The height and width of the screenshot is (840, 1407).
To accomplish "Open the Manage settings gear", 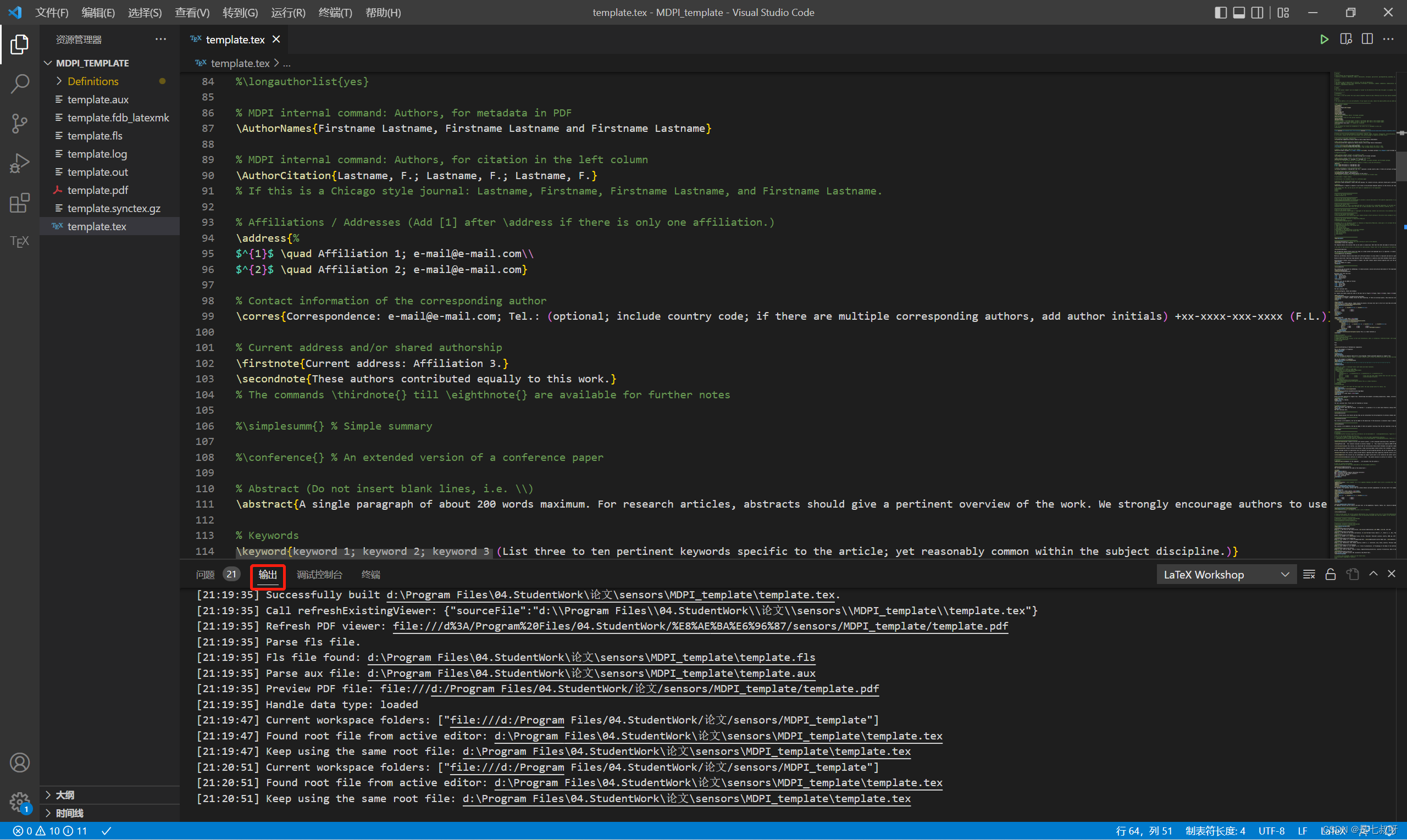I will point(19,800).
